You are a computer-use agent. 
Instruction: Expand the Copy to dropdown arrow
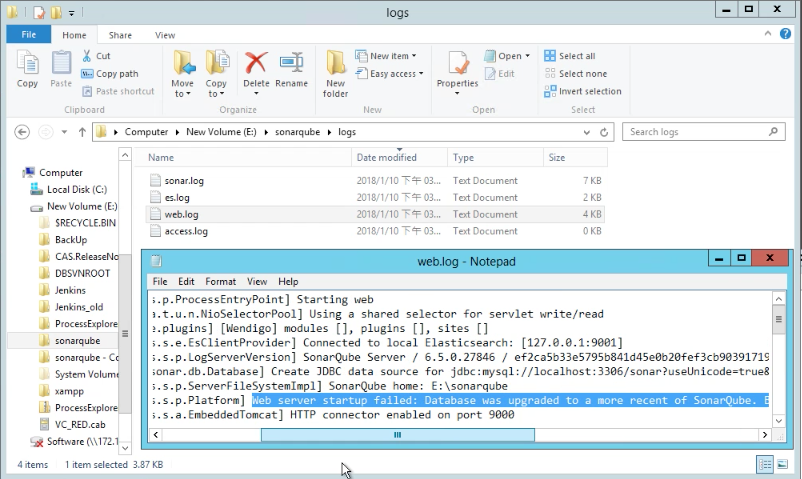[222, 94]
